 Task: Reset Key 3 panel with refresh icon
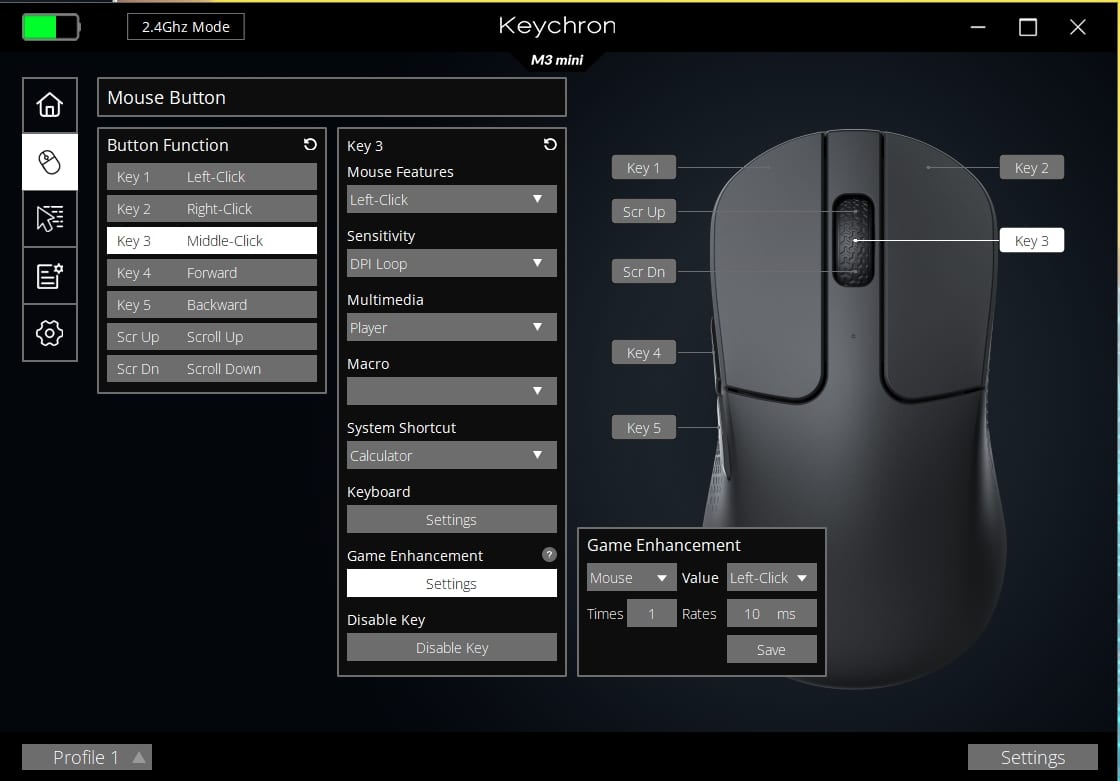550,145
